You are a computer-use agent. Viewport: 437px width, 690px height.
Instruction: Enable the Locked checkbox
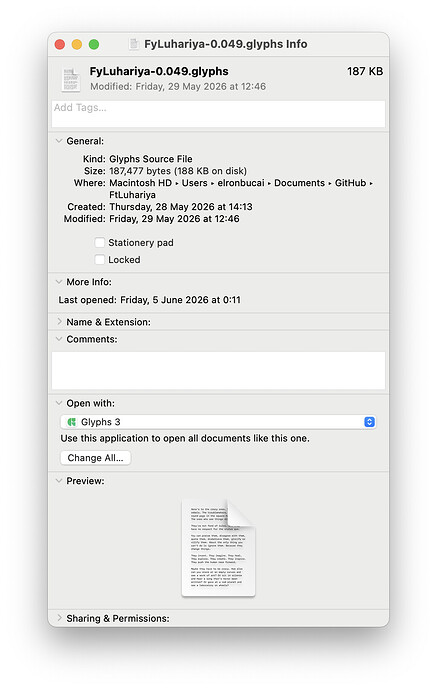(x=100, y=260)
